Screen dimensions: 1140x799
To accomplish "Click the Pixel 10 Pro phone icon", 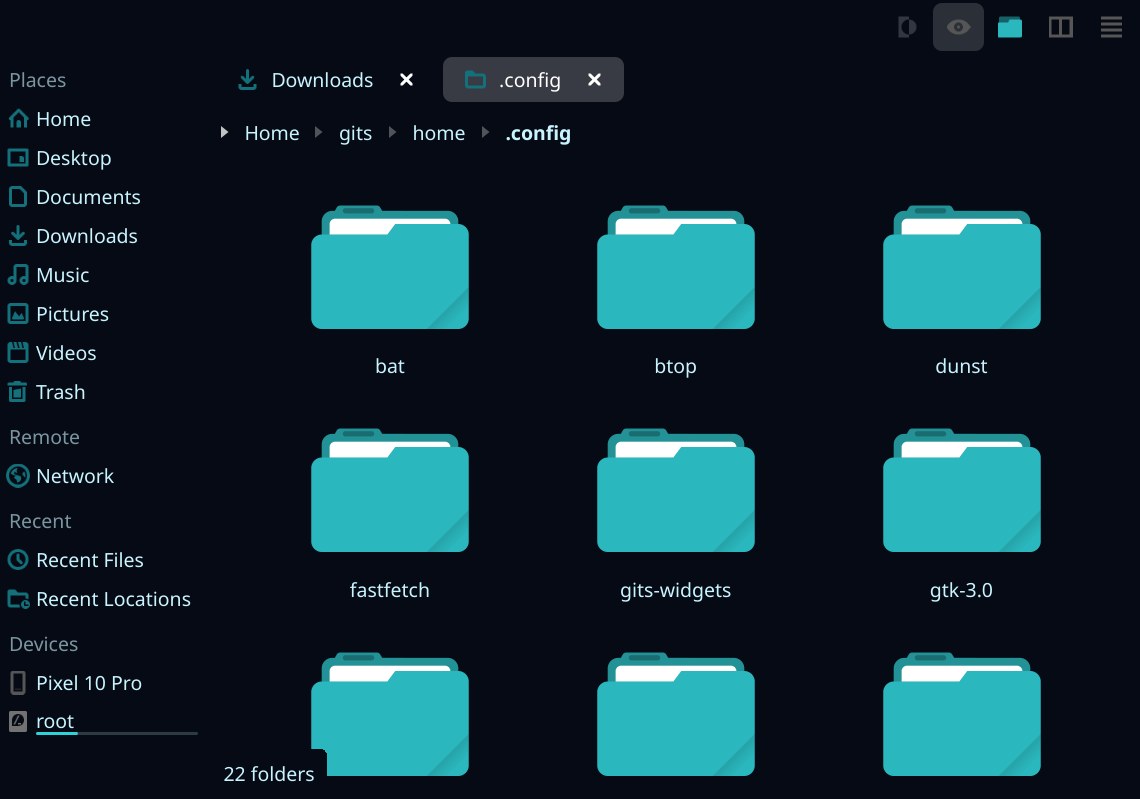I will [18, 683].
